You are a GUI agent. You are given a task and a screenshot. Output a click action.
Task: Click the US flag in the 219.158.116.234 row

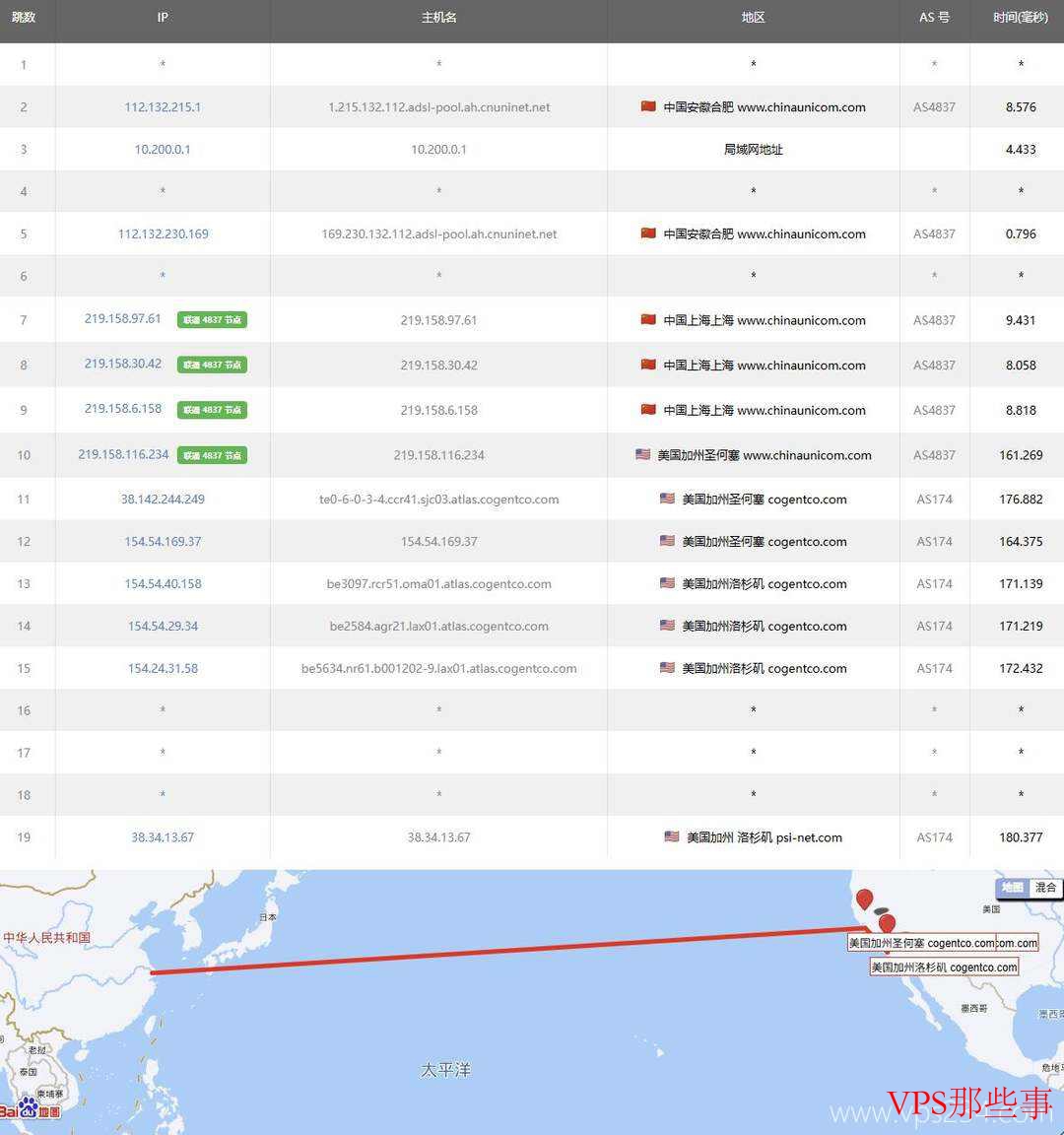(x=642, y=454)
